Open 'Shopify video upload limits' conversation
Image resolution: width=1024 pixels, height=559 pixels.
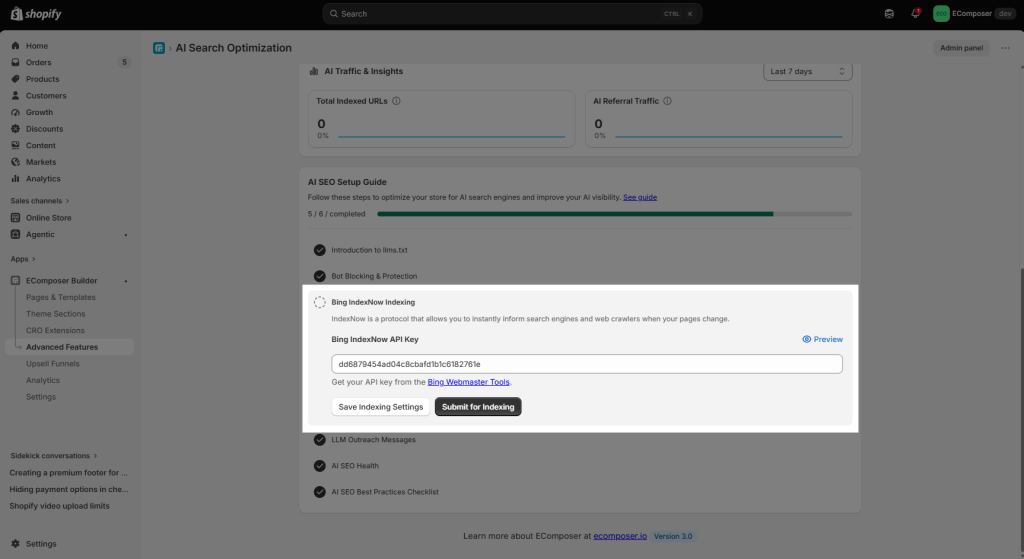pyautogui.click(x=59, y=506)
